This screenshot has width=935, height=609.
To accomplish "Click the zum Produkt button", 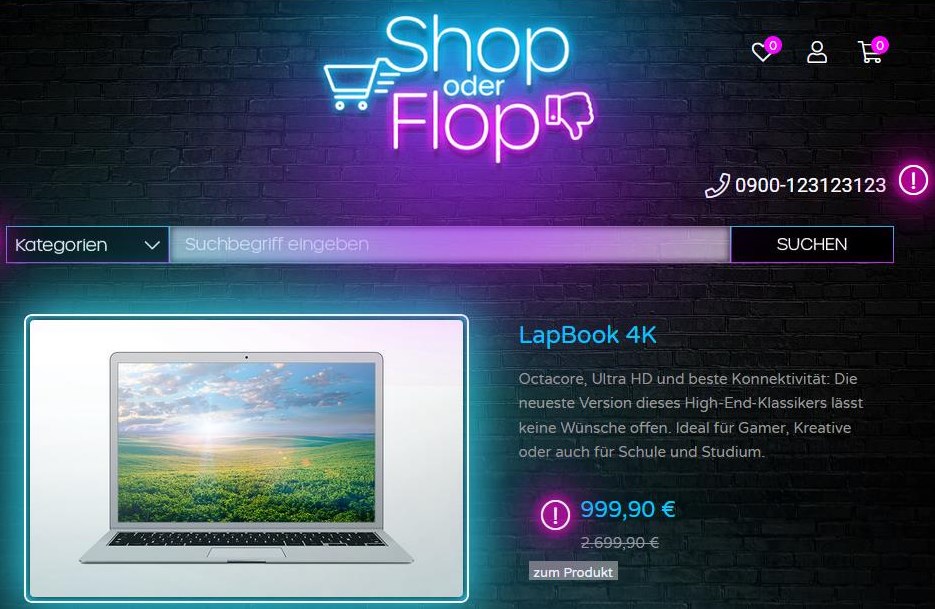I will pos(573,572).
